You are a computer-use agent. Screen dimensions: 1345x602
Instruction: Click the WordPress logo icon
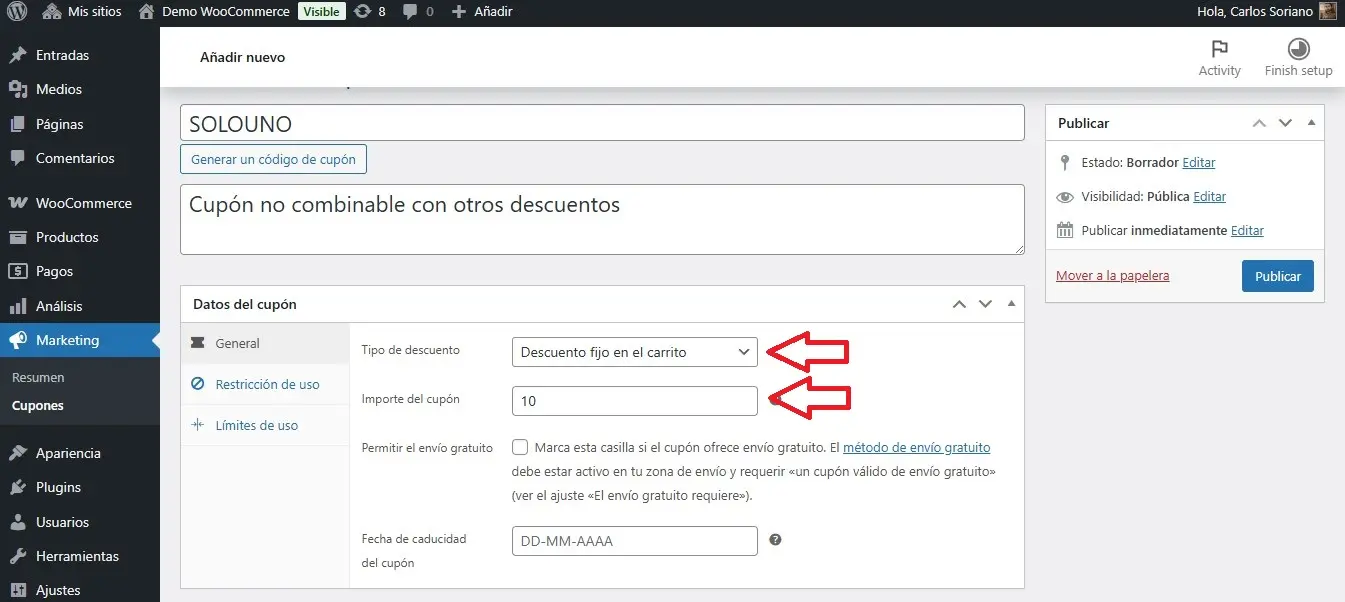point(18,12)
